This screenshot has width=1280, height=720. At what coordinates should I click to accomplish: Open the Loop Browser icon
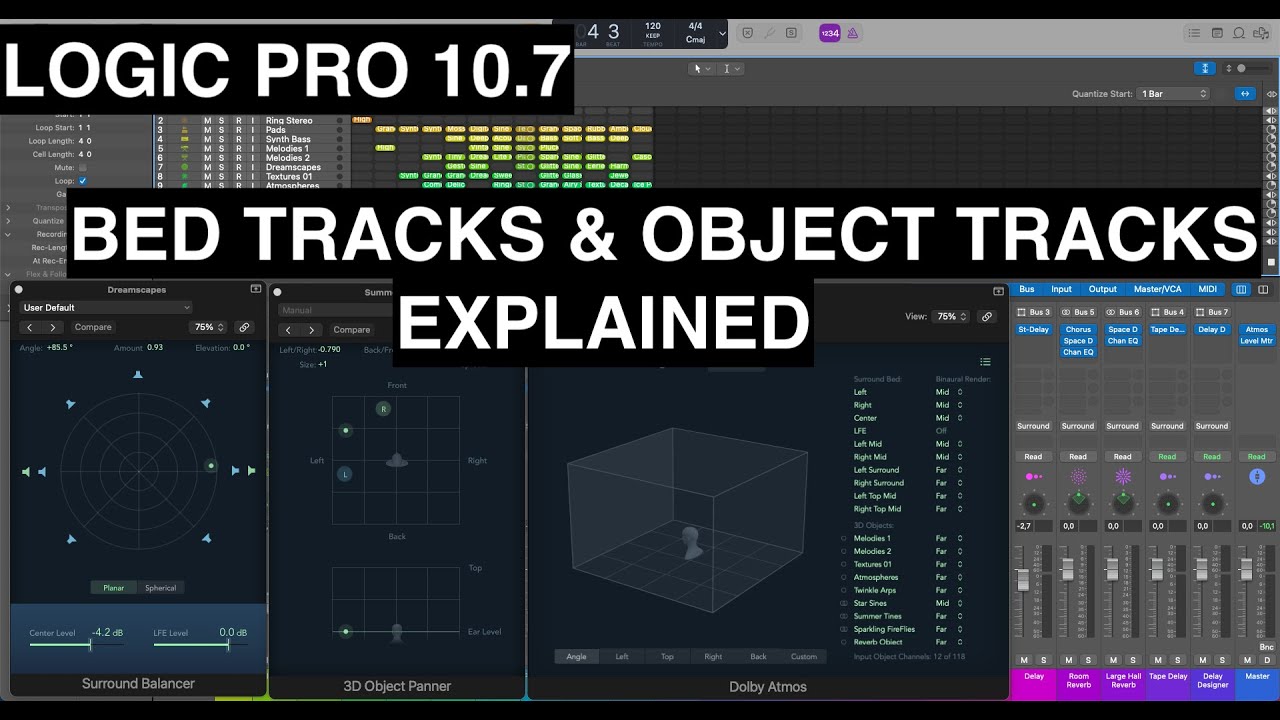point(1239,33)
